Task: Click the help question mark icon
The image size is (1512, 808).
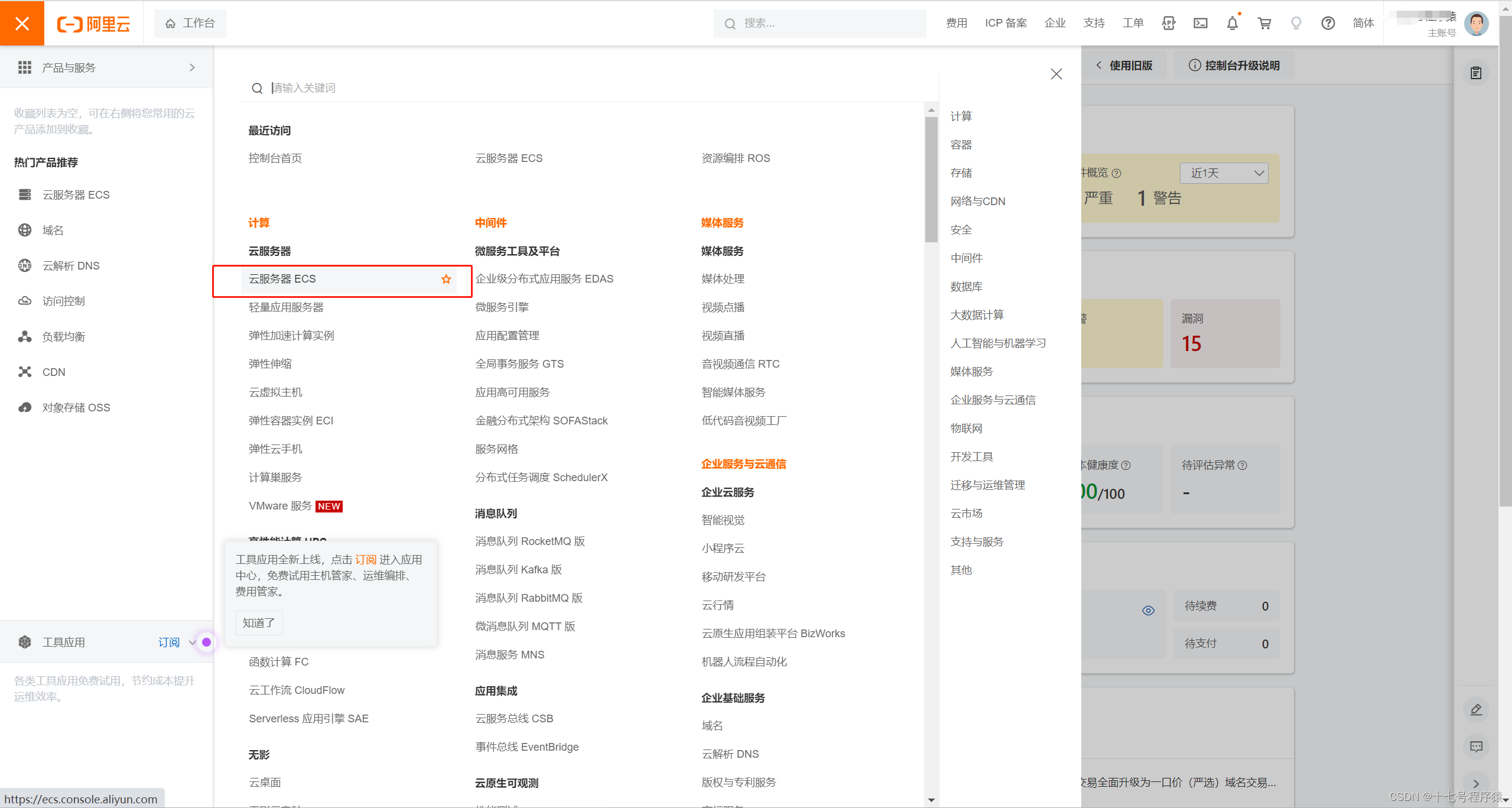Action: [1328, 23]
